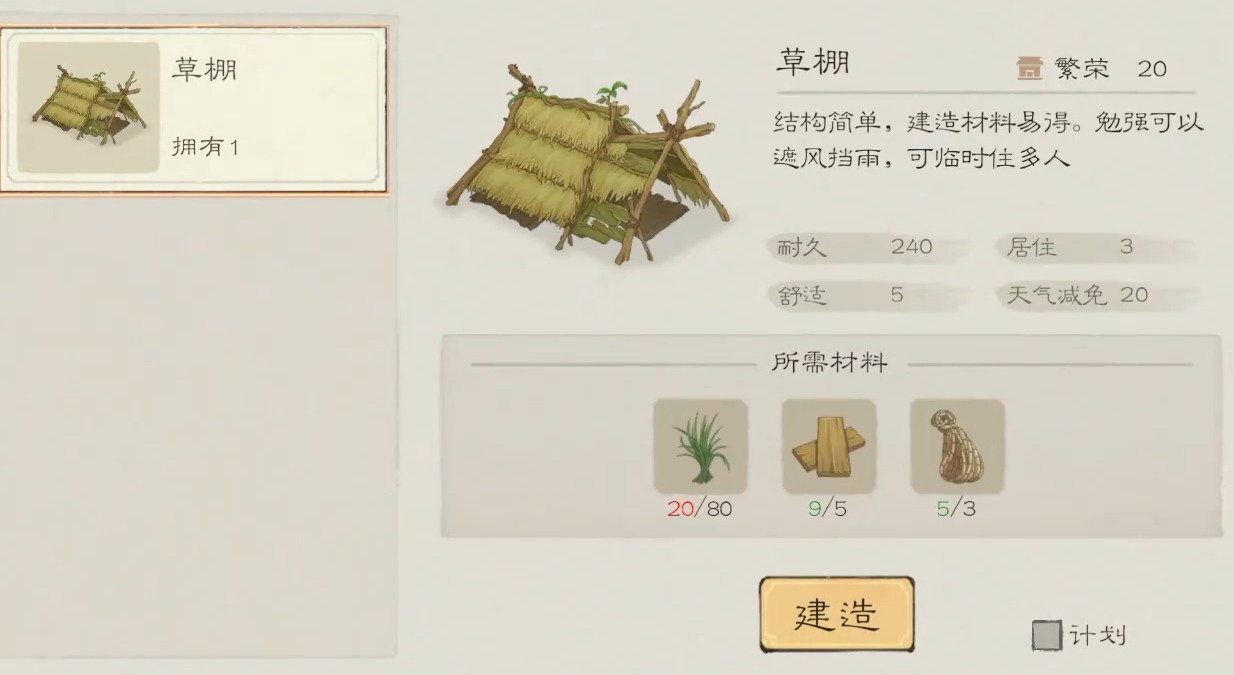Click the 9/5 plank quantity label
This screenshot has height=675, width=1234.
tap(828, 509)
